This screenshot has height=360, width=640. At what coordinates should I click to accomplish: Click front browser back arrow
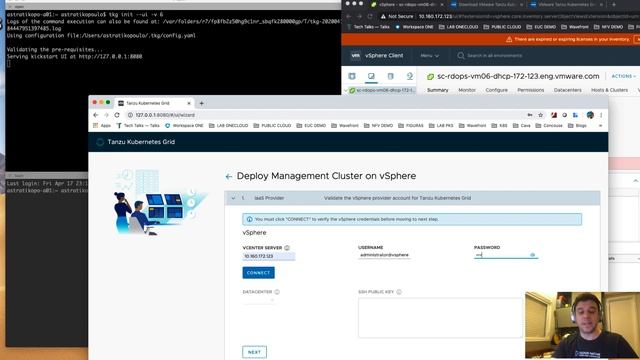pos(96,115)
